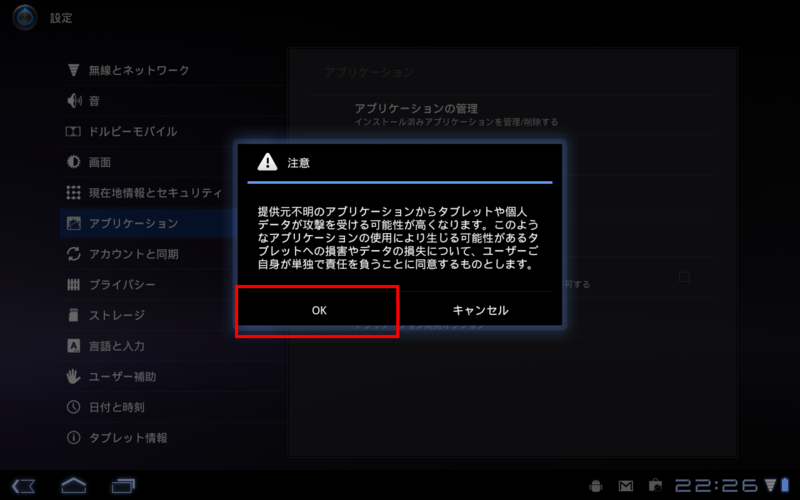Select the プライバシー icon
The image size is (800, 500).
[x=73, y=284]
